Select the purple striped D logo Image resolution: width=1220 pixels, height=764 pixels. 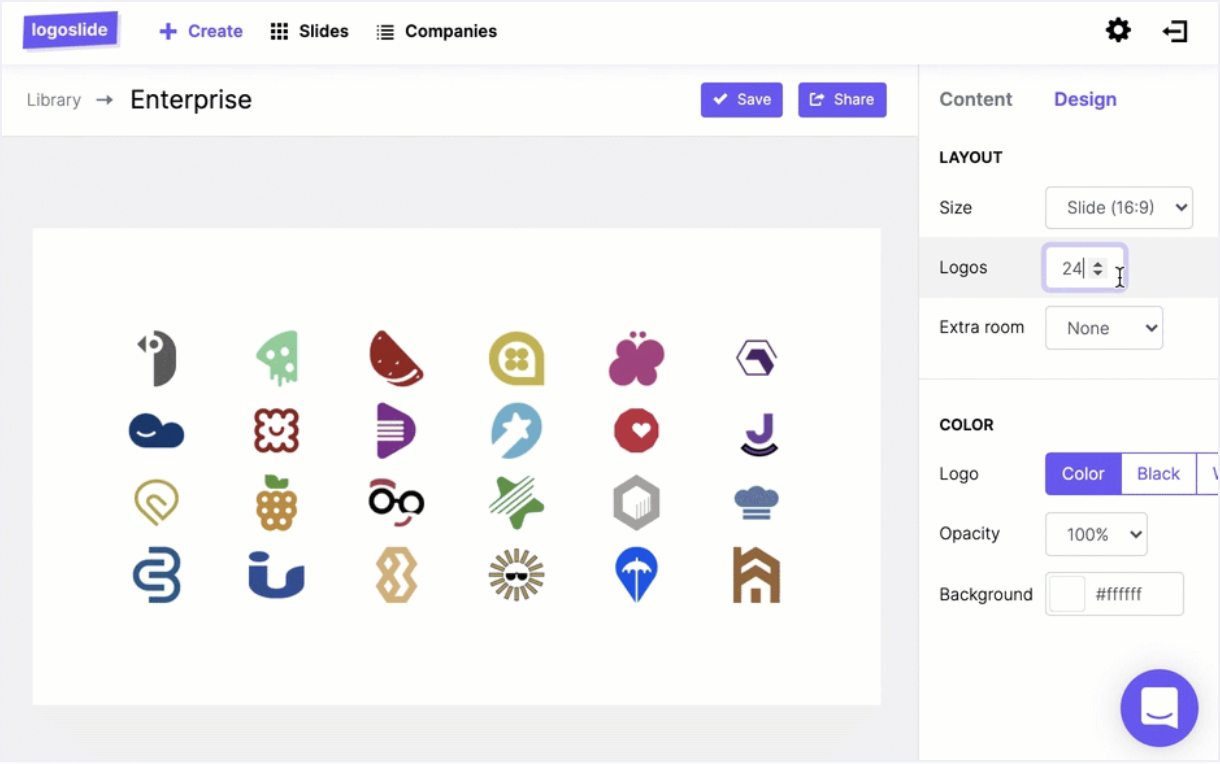(396, 431)
